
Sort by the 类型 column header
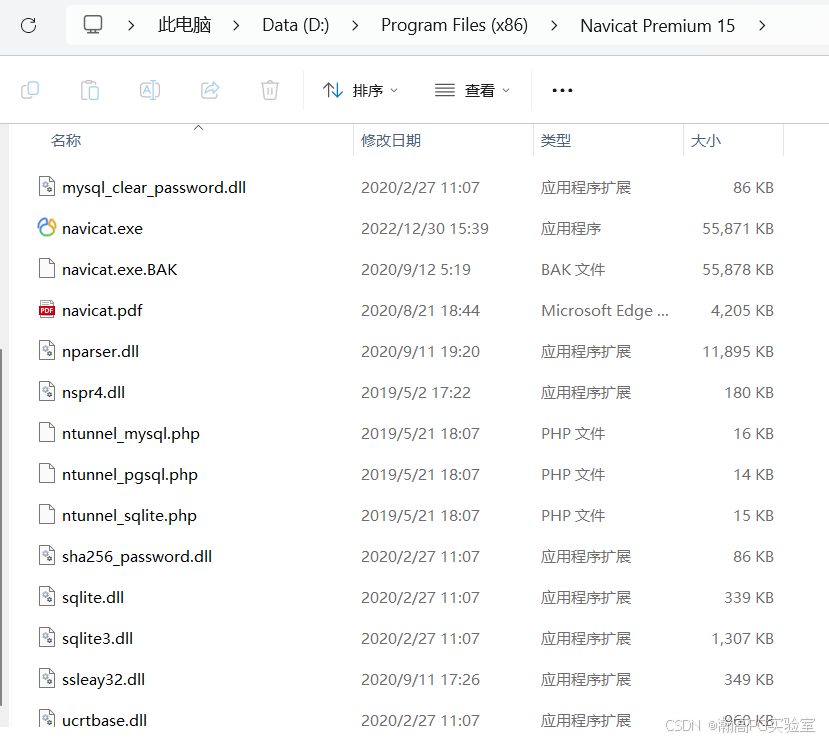pos(556,141)
